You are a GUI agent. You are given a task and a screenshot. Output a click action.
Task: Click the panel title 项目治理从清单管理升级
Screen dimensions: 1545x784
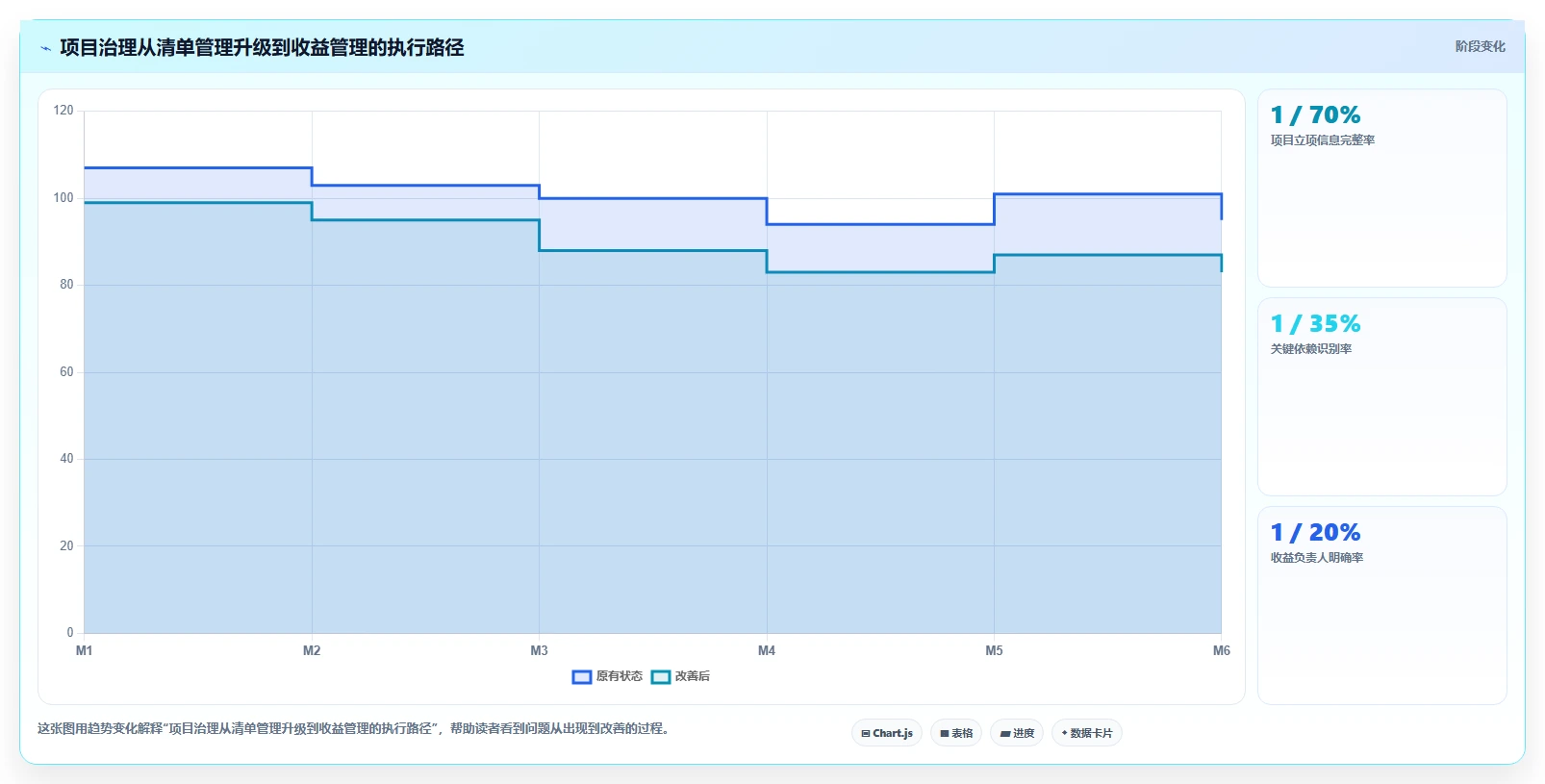click(262, 48)
